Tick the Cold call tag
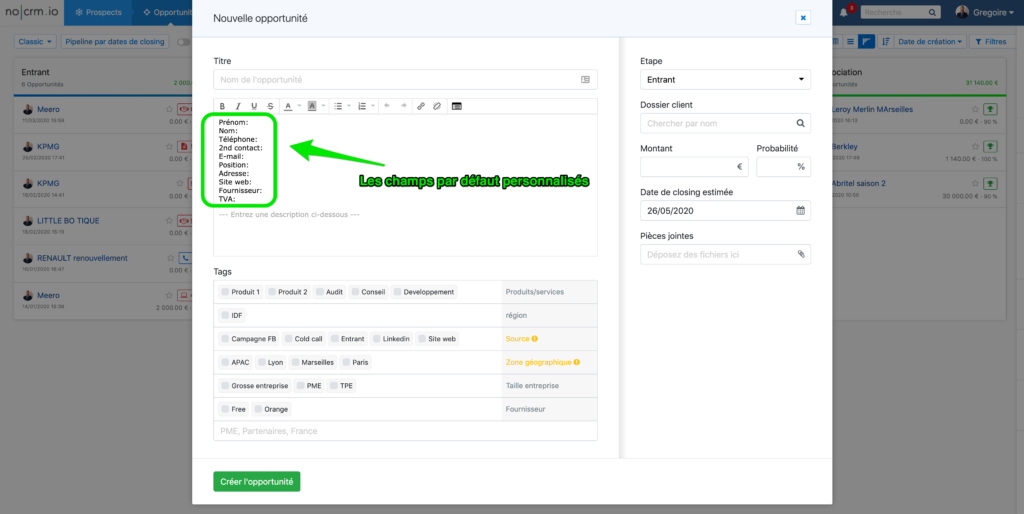Image resolution: width=1024 pixels, height=514 pixels. [288, 339]
